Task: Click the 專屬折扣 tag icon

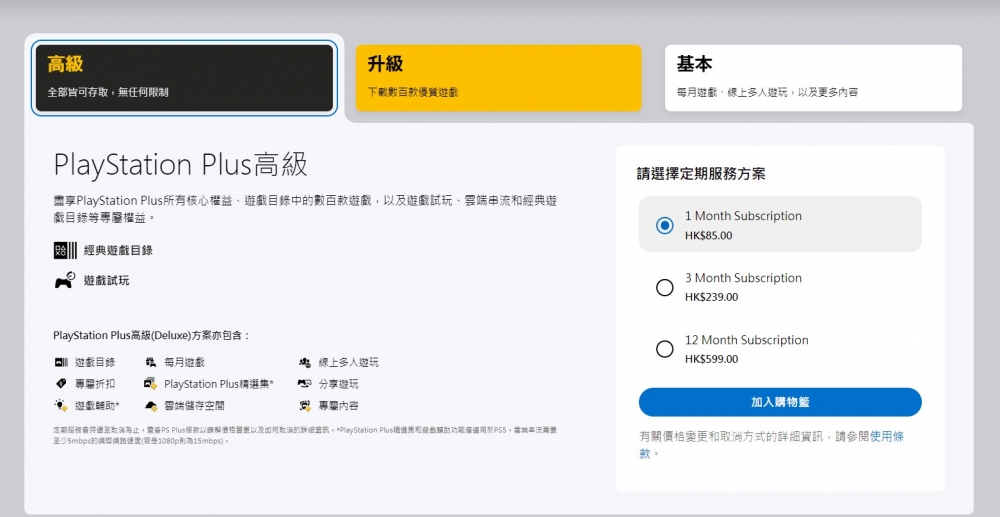Action: tap(61, 384)
